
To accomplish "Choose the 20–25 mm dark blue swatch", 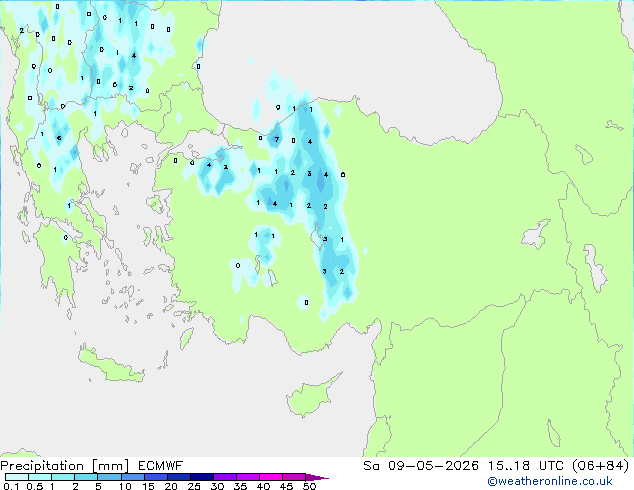I will pyautogui.click(x=179, y=477).
